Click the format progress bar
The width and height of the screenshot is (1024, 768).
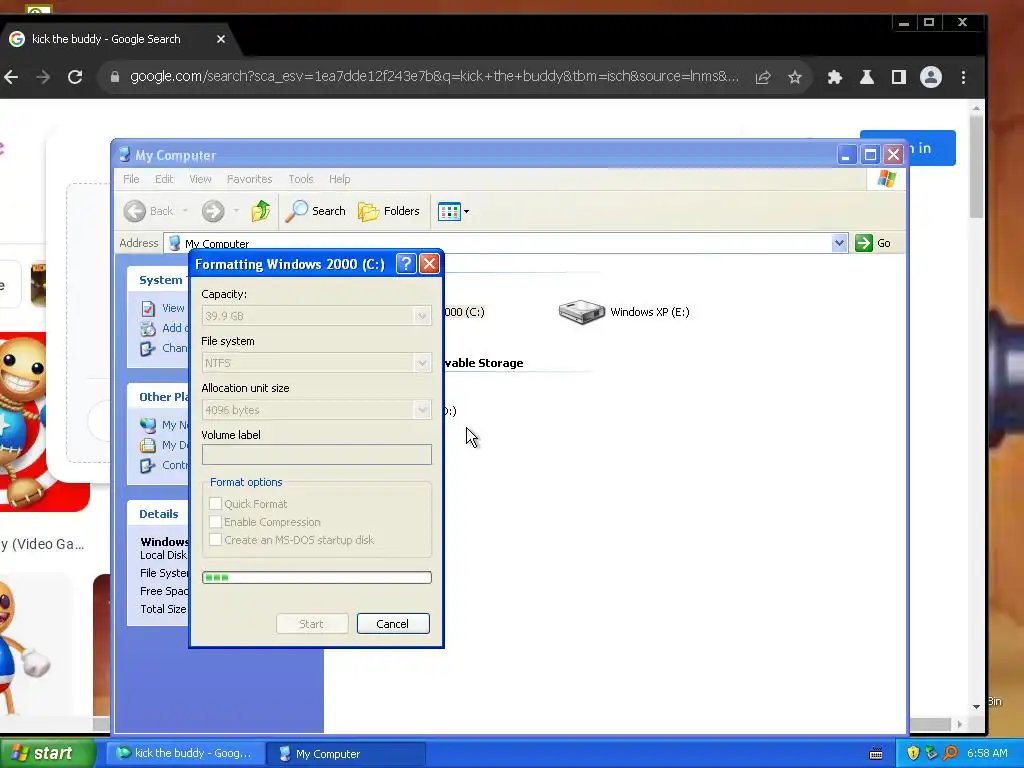pyautogui.click(x=317, y=577)
